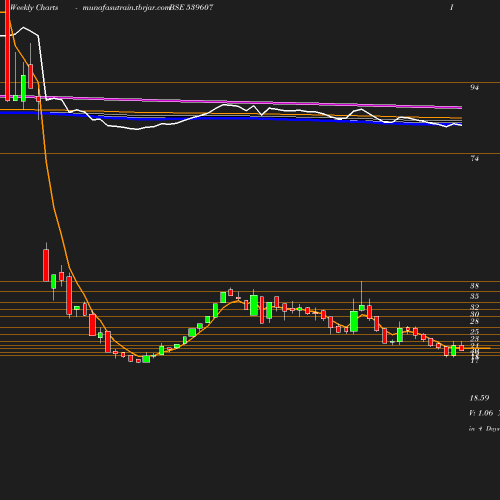Click the 74 price axis label
This screenshot has height=500, width=500.
pos(474,159)
